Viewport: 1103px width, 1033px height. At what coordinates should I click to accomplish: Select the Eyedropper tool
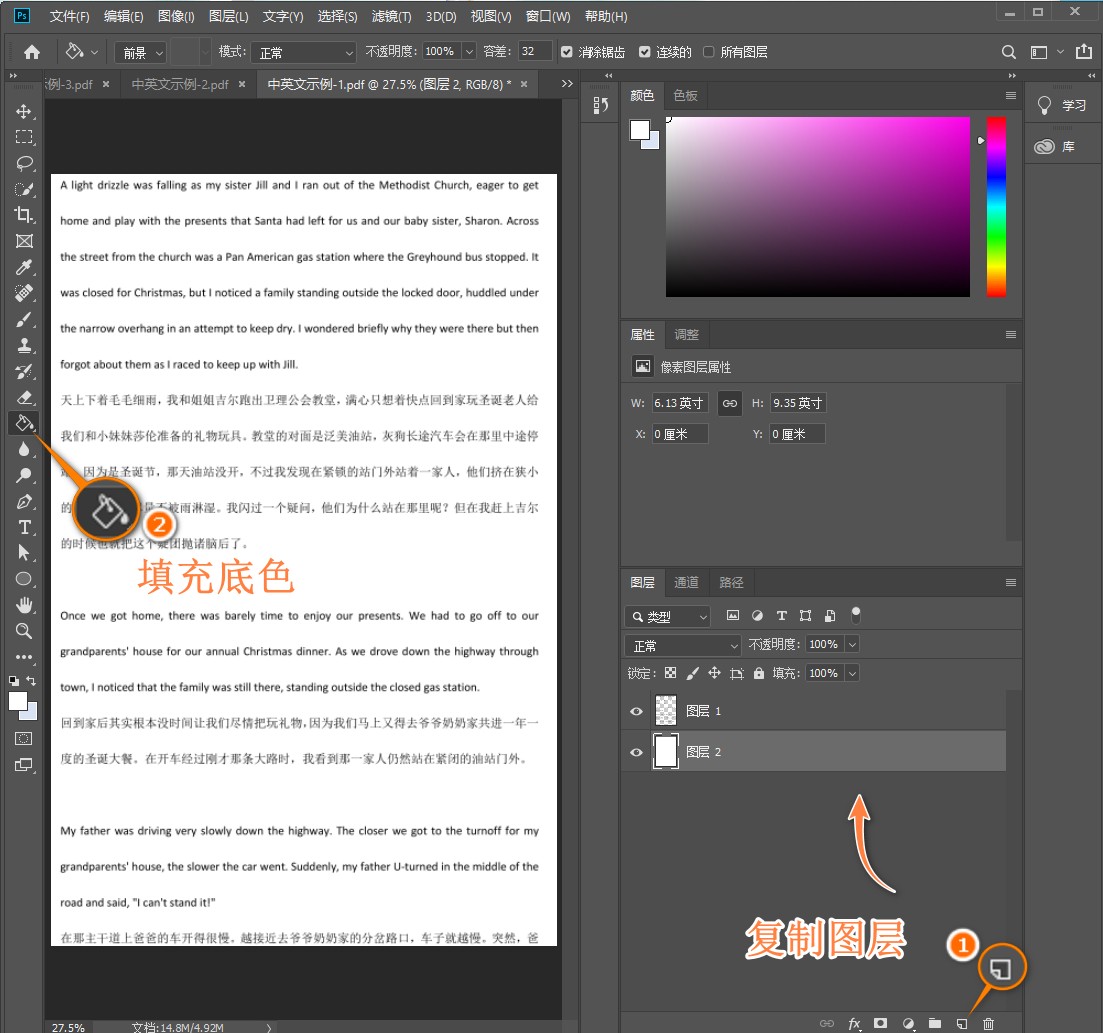tap(25, 267)
